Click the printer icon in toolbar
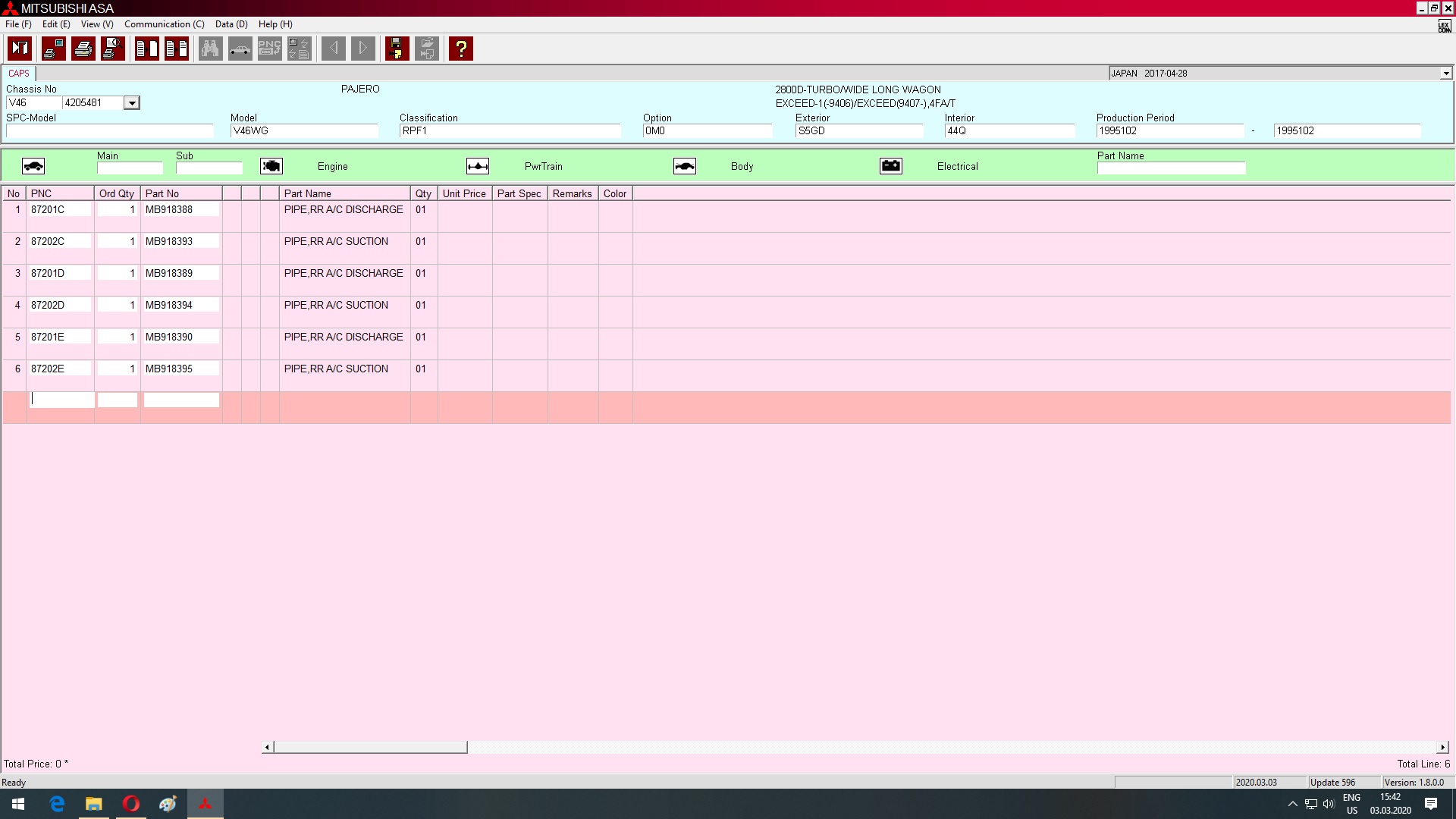The image size is (1456, 819). click(x=83, y=49)
